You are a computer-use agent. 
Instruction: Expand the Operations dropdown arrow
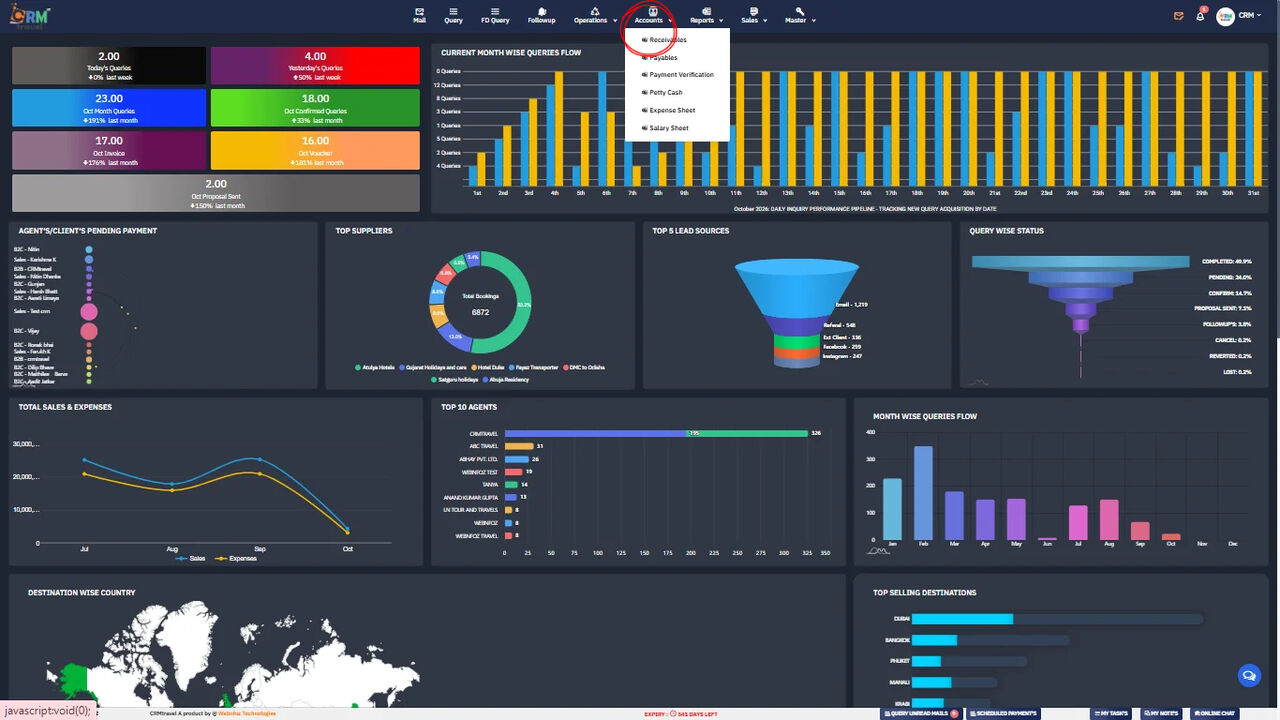[x=615, y=21]
